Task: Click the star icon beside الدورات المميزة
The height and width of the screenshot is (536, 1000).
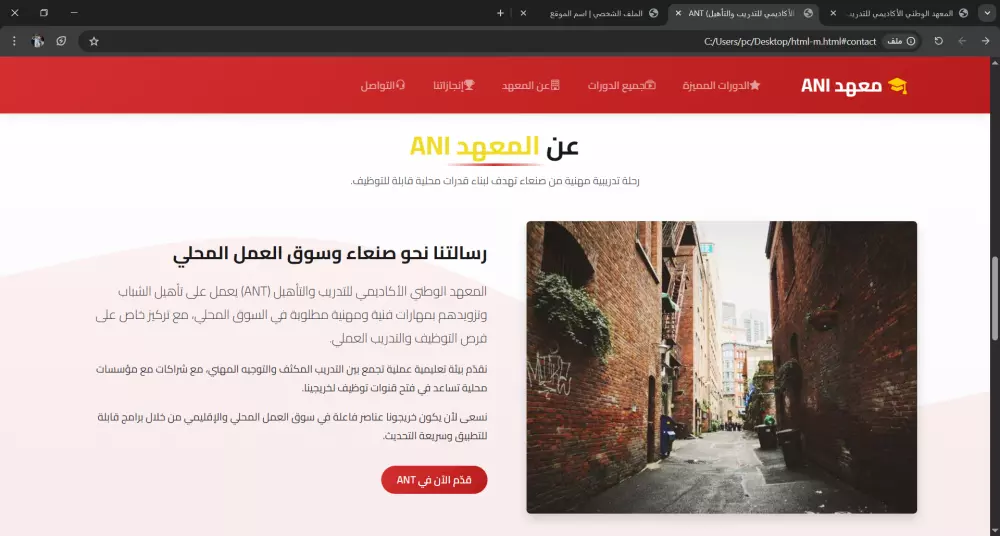Action: [755, 86]
